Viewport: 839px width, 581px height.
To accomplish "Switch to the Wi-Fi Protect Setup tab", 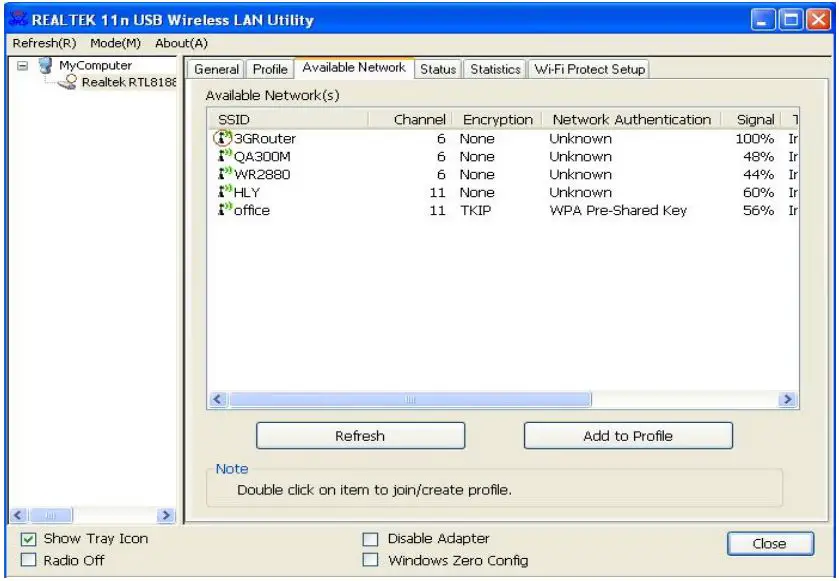I will pos(590,69).
